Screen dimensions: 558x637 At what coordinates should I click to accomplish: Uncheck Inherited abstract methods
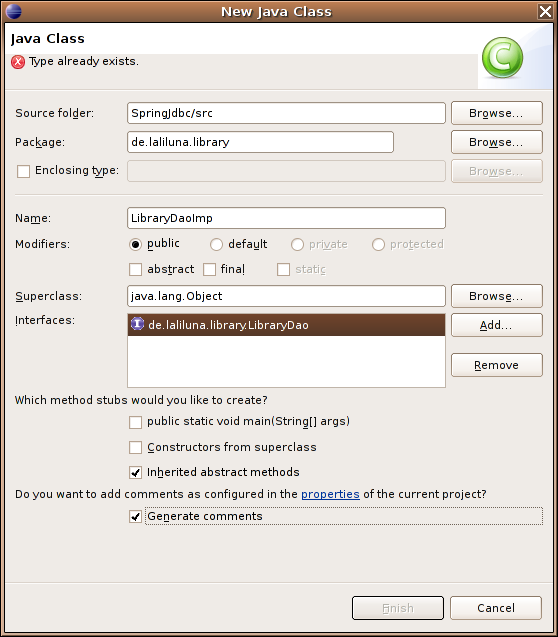(x=135, y=472)
